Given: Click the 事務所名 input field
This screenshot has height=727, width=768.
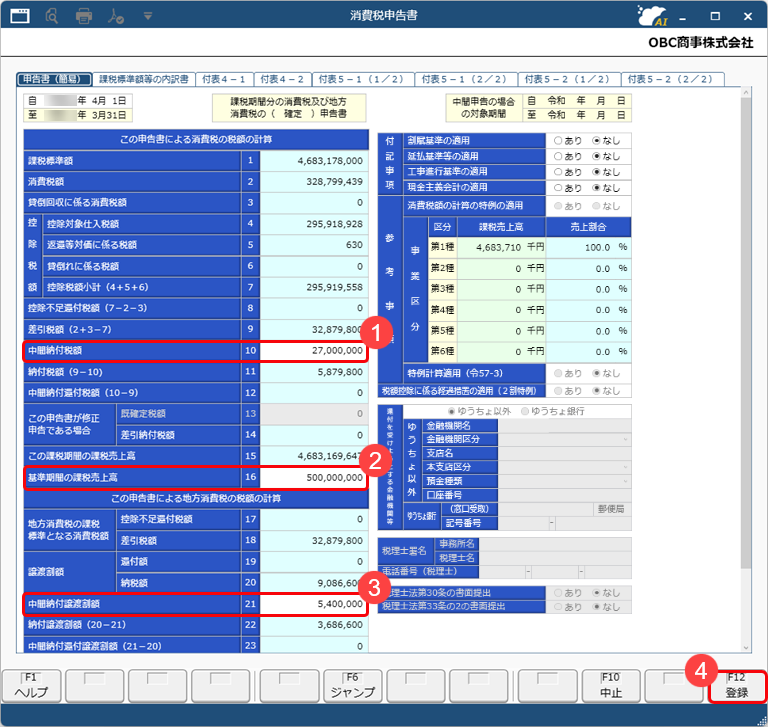Looking at the screenshot, I should pyautogui.click(x=555, y=544).
